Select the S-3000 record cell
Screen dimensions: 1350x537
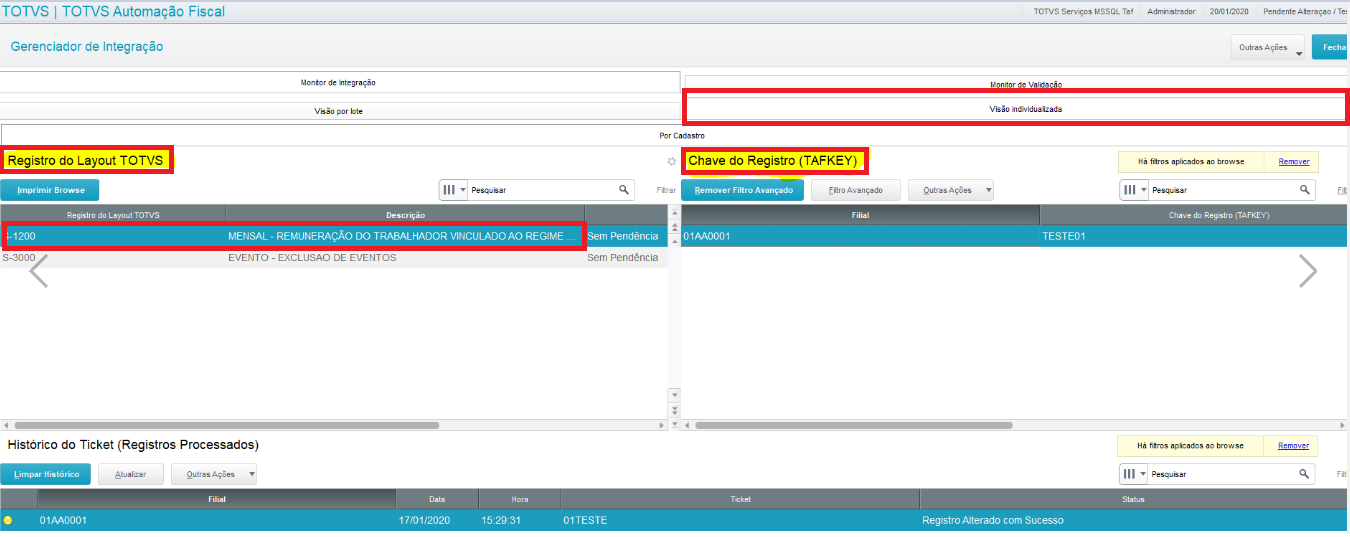[x=113, y=257]
